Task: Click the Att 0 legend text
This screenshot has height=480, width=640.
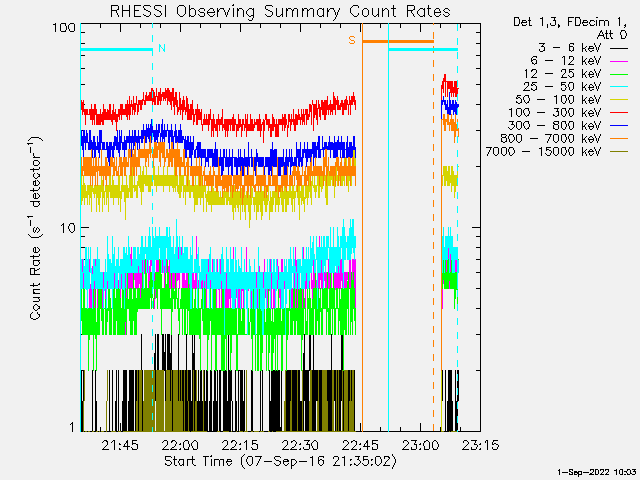Action: 611,35
